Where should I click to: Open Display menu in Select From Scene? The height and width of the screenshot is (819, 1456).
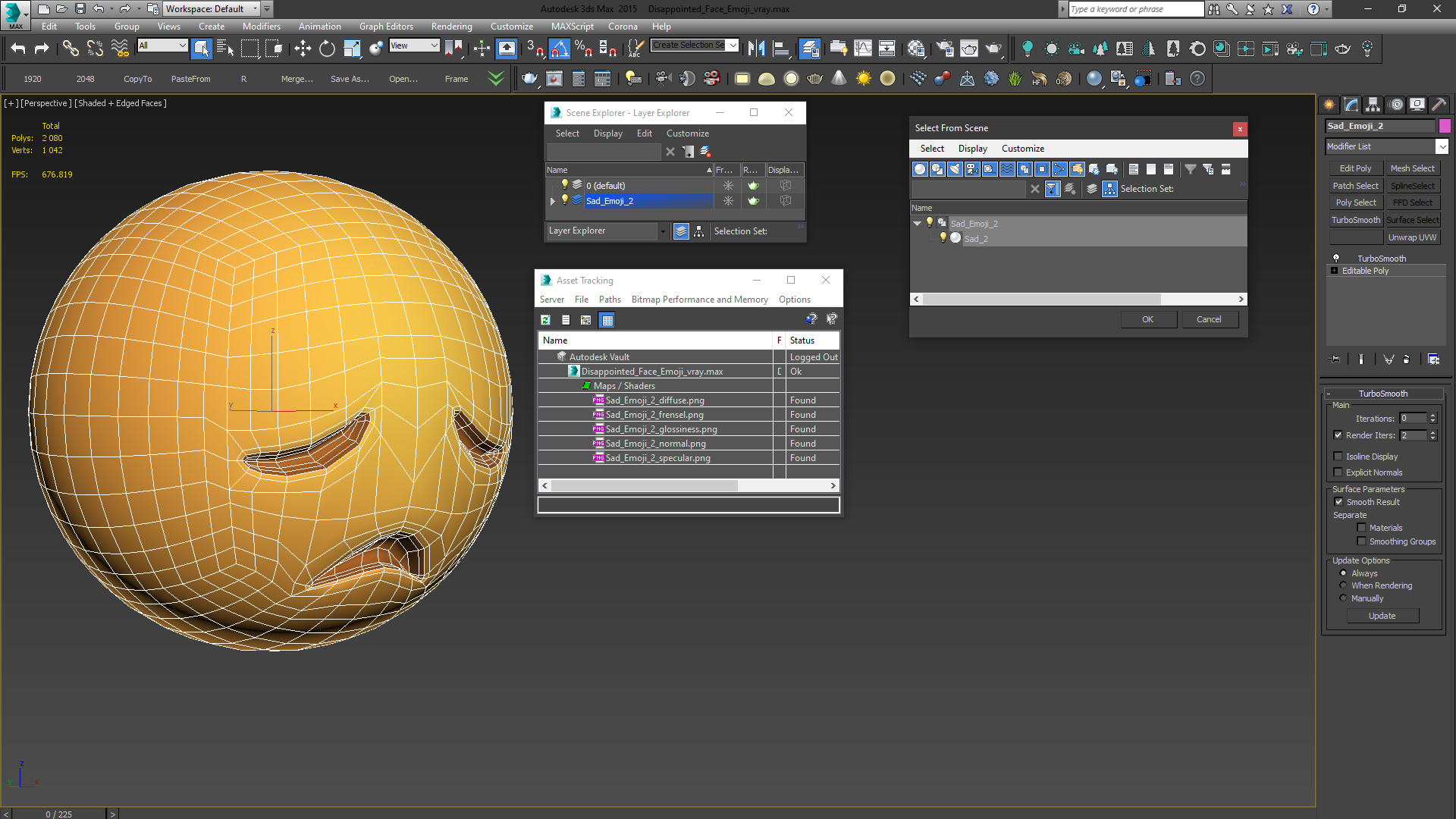972,149
